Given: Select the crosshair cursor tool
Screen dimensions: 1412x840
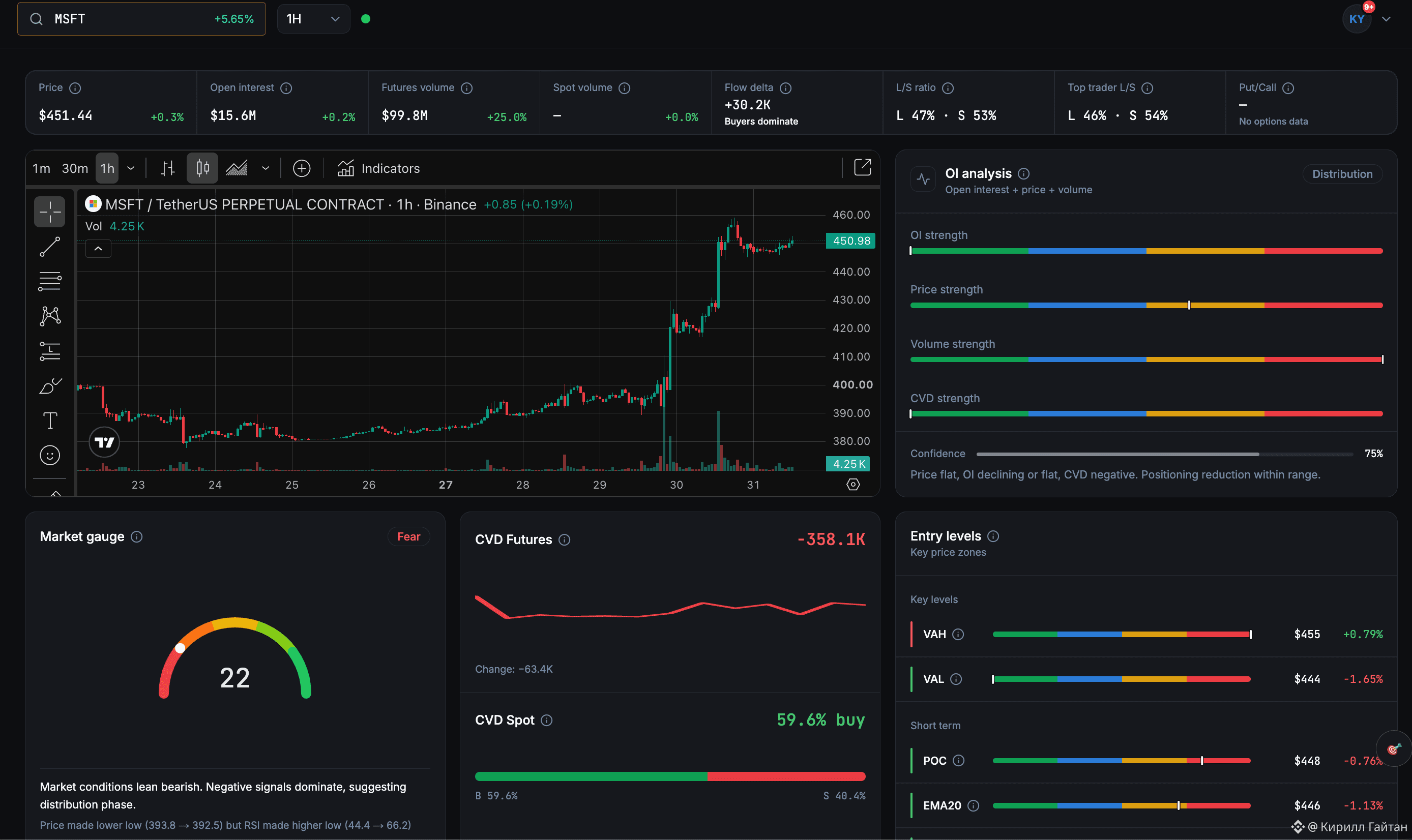Looking at the screenshot, I should coord(50,212).
